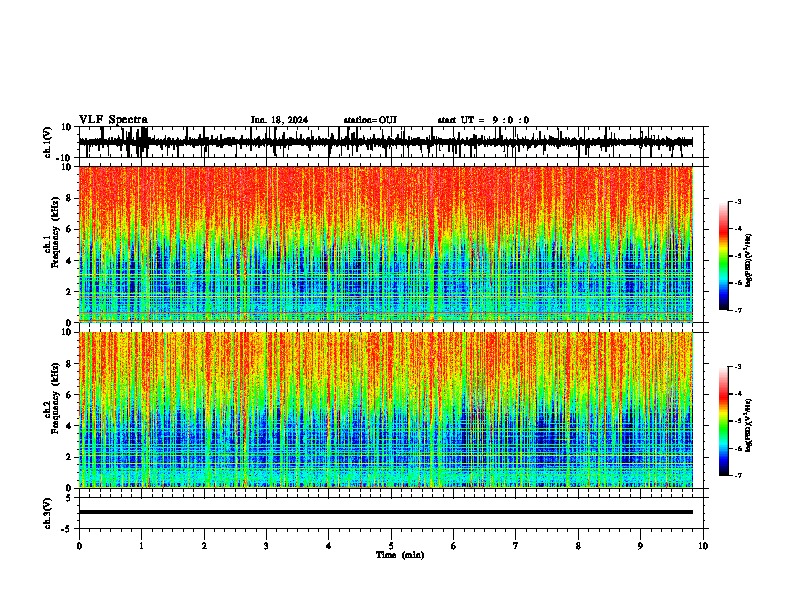The image size is (792, 612).
Task: Click time axis tick label "5"
Action: click(x=391, y=546)
